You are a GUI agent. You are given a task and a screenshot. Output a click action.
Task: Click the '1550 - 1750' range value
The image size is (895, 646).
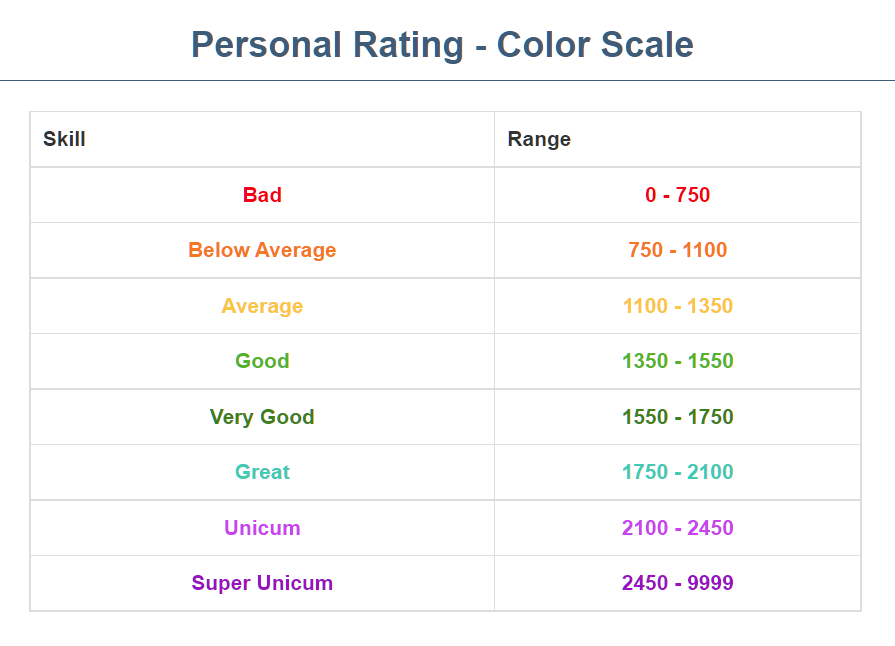coord(677,417)
